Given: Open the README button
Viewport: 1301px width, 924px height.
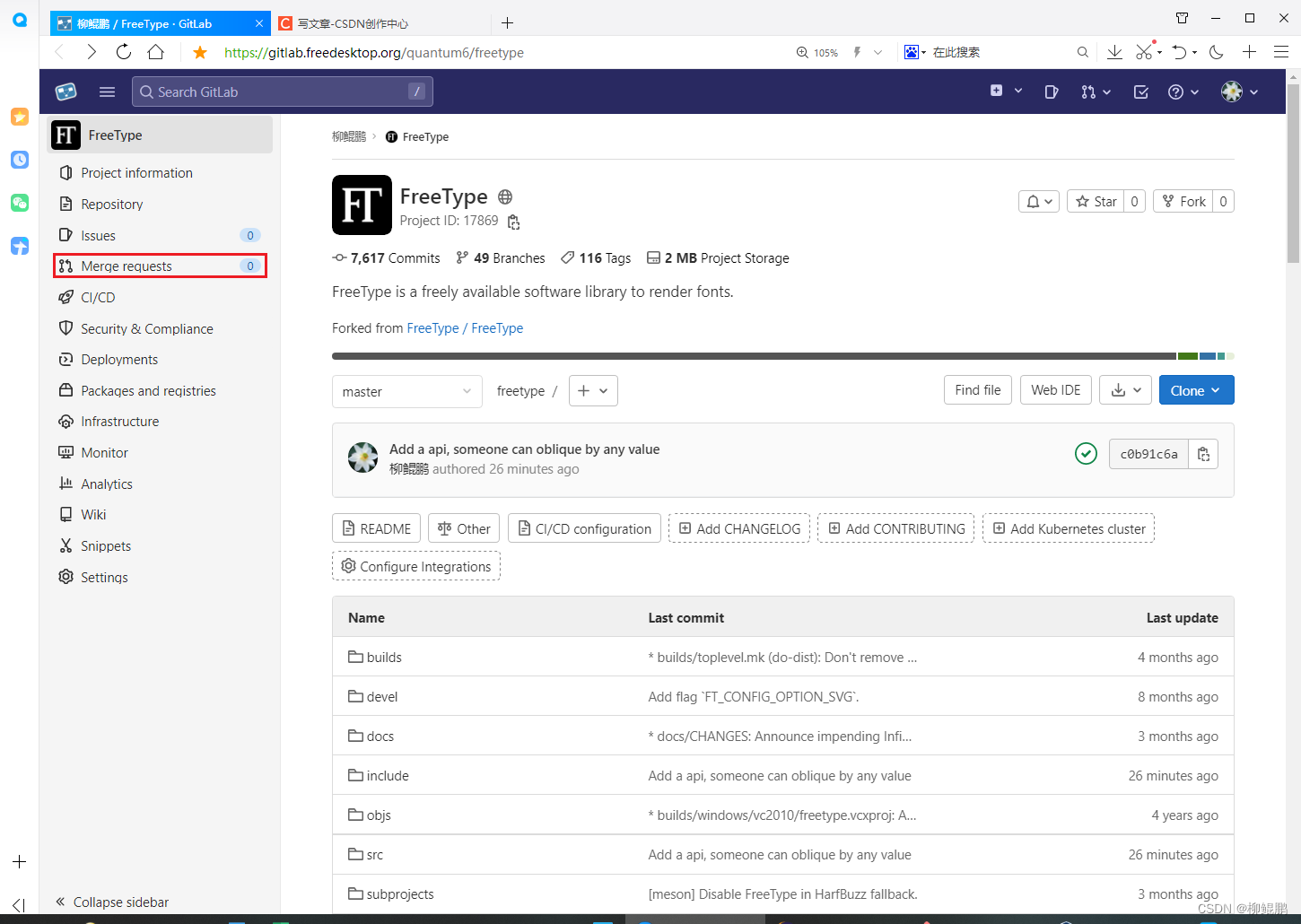Looking at the screenshot, I should tap(377, 528).
